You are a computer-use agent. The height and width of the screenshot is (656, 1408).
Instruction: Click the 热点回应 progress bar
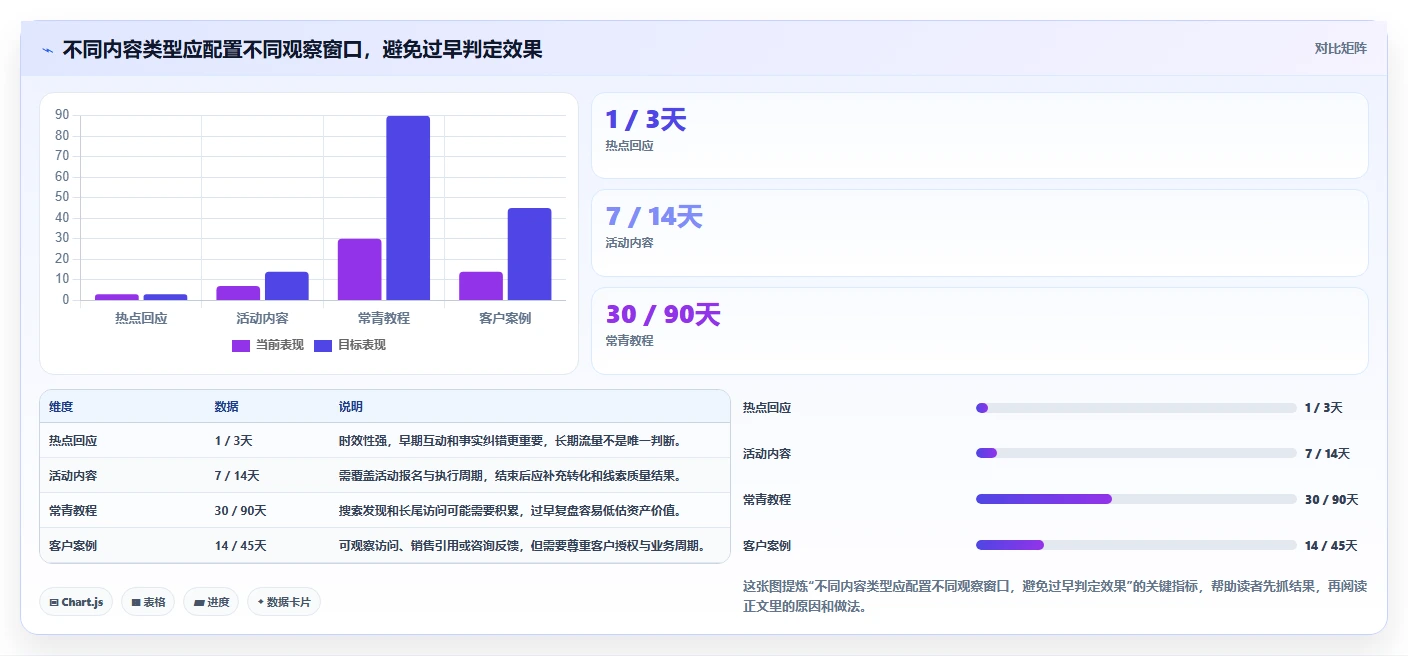(x=1136, y=408)
